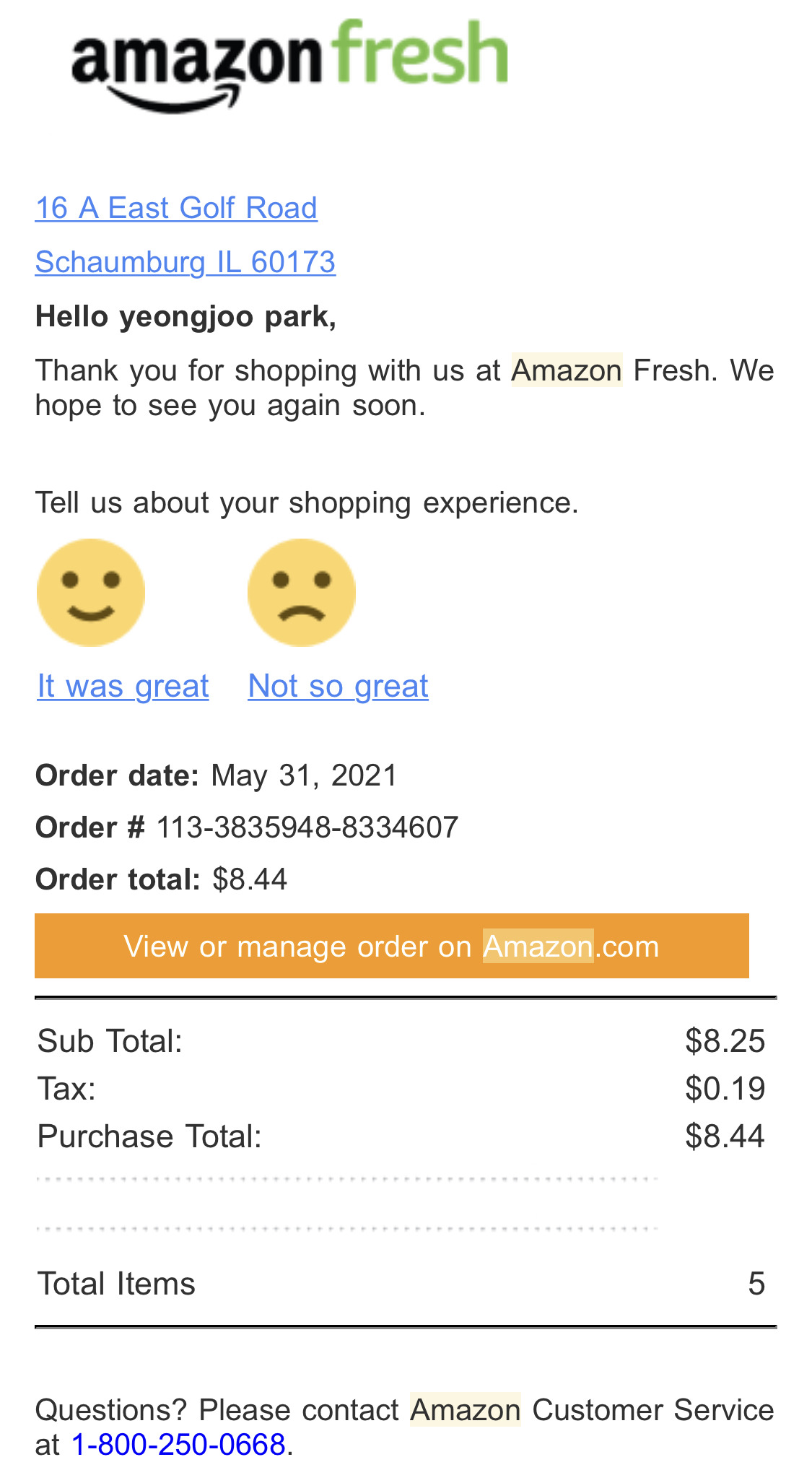This screenshot has height=1483, width=812.
Task: Click the May 31, 2021 order date
Action: click(x=304, y=775)
